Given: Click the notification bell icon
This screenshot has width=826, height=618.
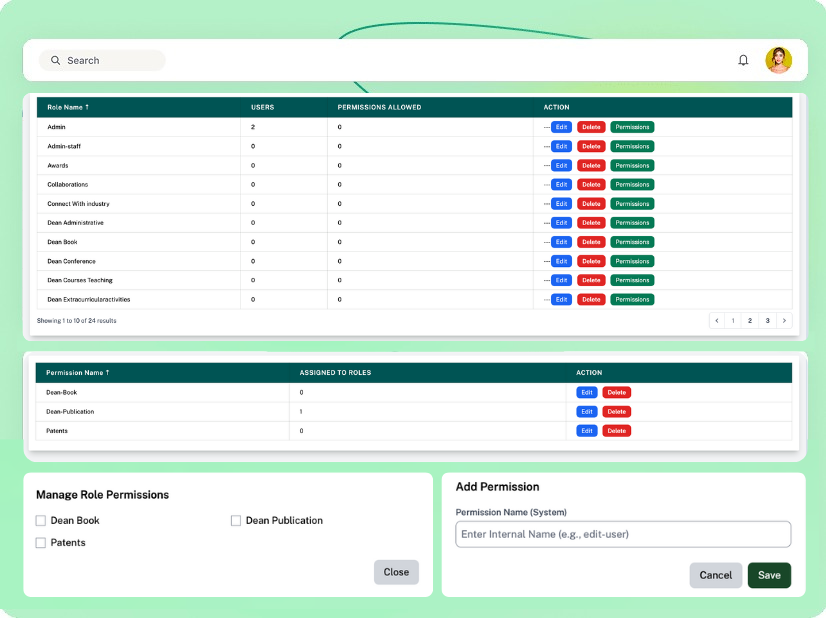Looking at the screenshot, I should tap(743, 60).
